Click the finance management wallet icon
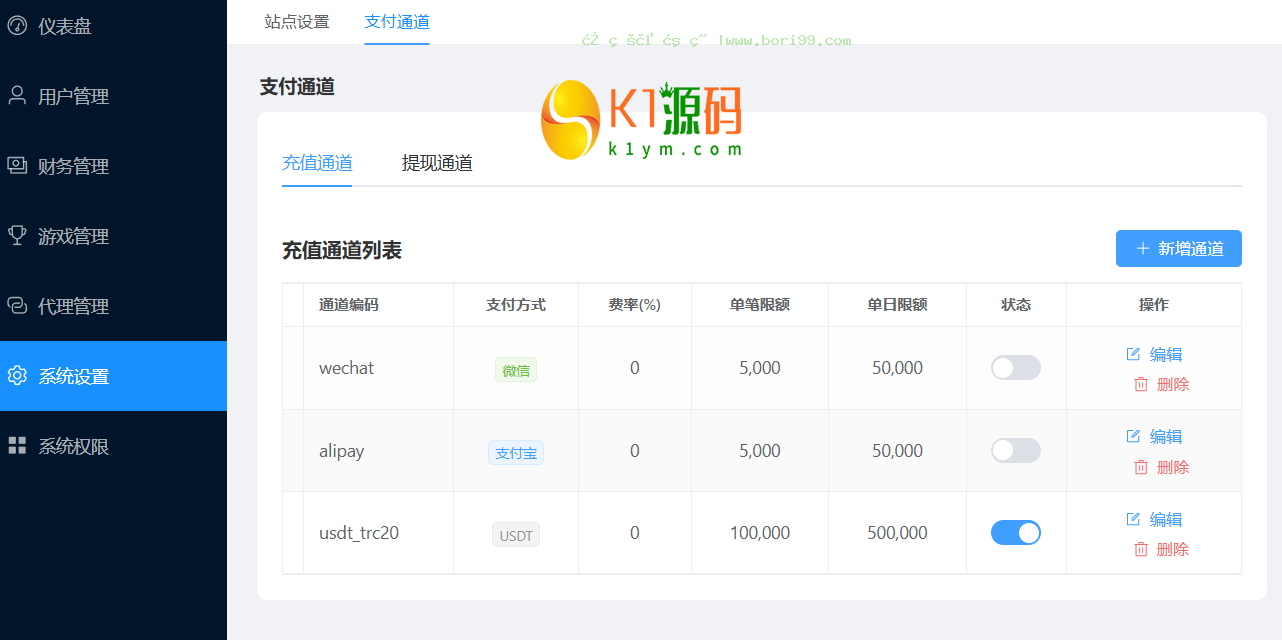Screen dimensions: 1282x640 pyautogui.click(x=17, y=166)
